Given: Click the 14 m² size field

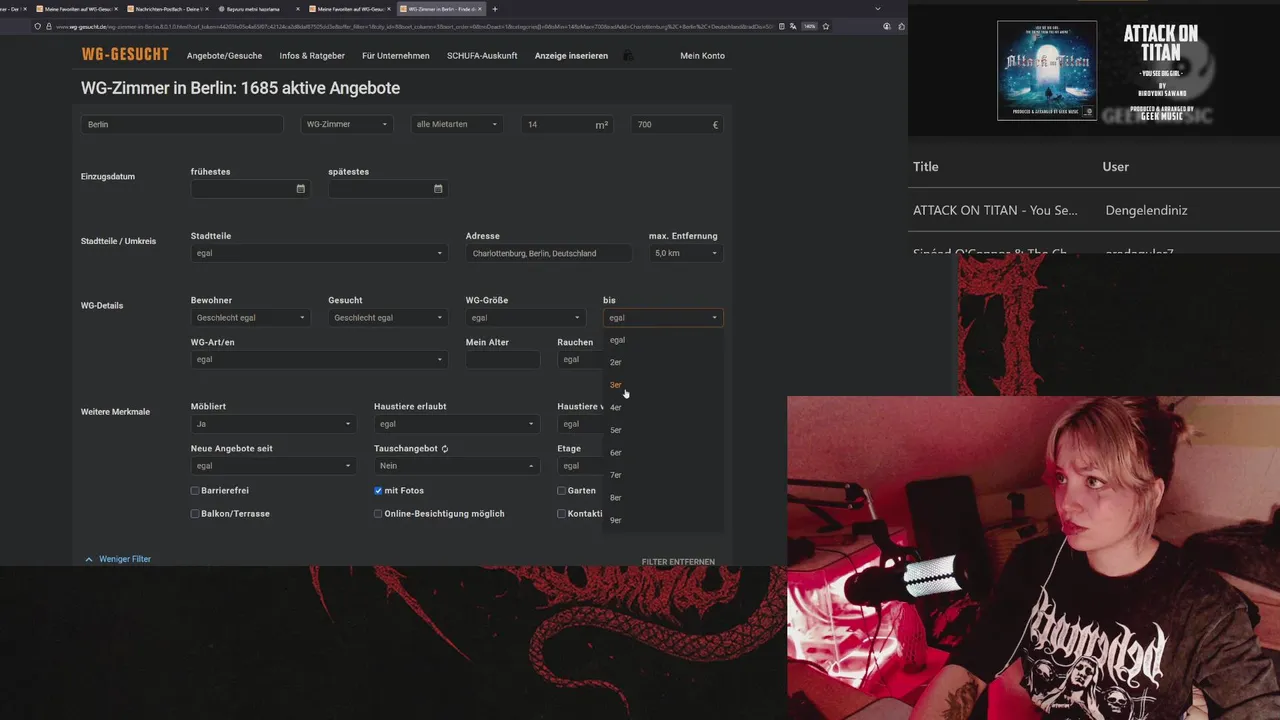Looking at the screenshot, I should click(x=567, y=124).
